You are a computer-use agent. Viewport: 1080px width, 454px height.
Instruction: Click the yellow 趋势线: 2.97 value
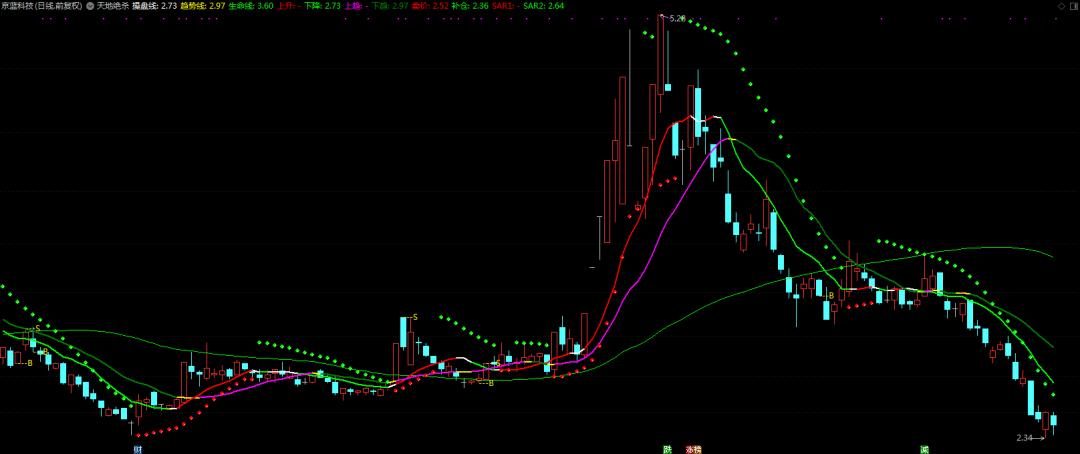point(203,6)
